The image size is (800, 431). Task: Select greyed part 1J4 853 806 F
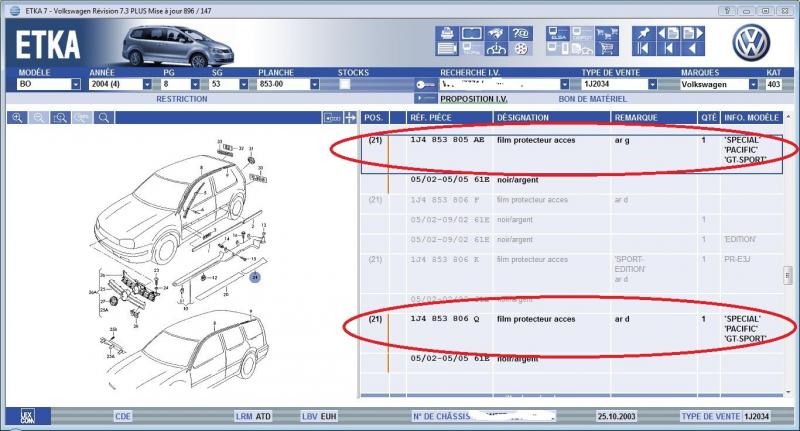coord(445,200)
